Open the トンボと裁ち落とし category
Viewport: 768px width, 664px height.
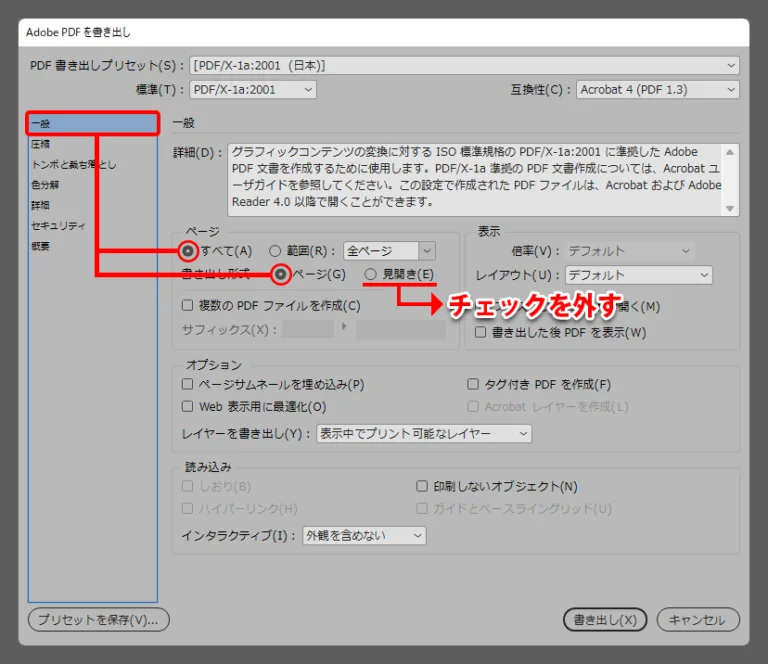tap(72, 164)
